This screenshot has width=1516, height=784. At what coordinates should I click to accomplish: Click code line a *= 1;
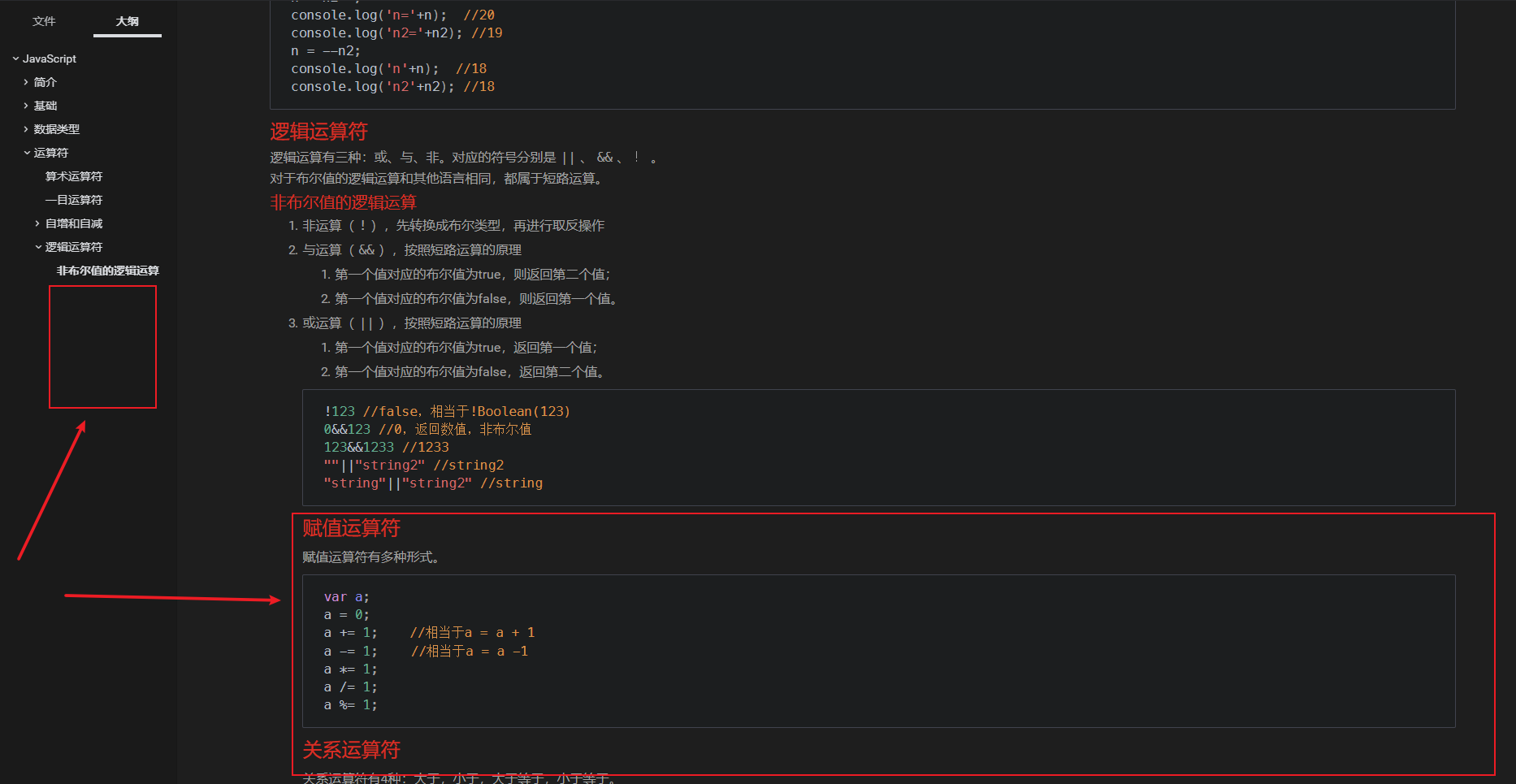350,669
